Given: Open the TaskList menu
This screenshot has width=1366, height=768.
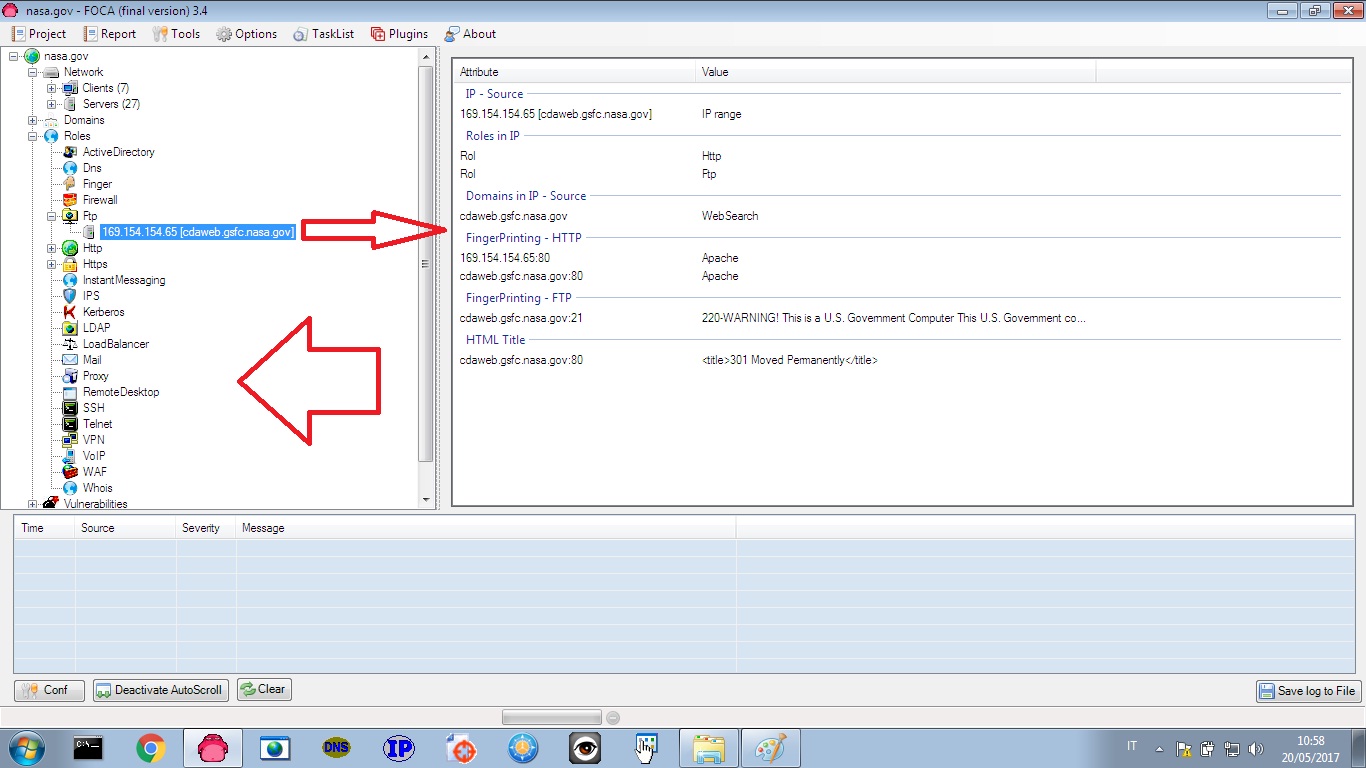Looking at the screenshot, I should coord(324,33).
